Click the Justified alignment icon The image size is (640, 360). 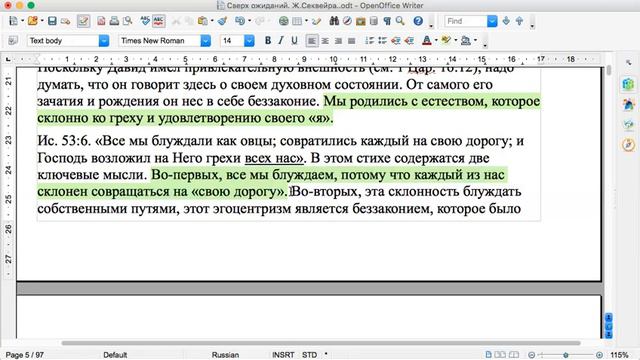[351, 40]
